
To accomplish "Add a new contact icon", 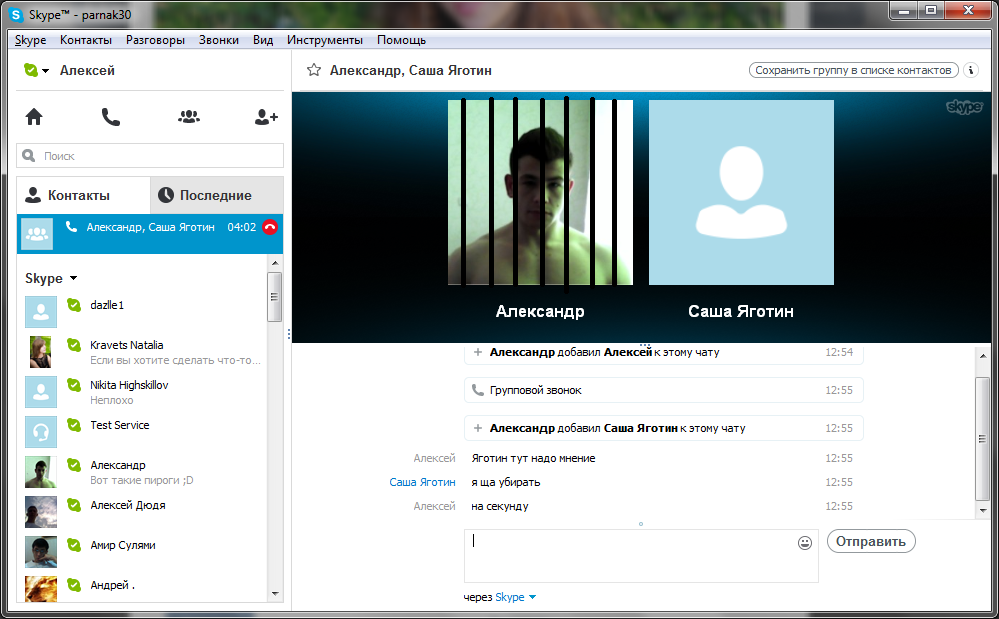I will tap(266, 117).
